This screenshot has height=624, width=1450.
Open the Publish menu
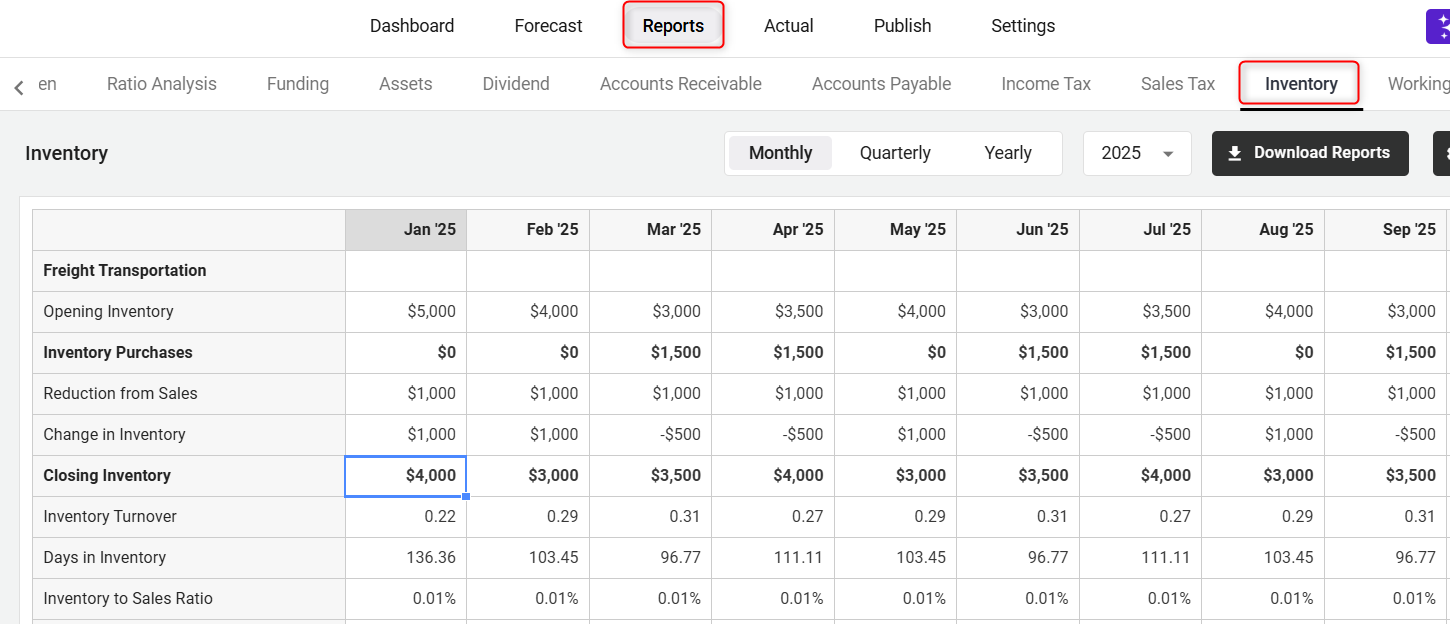(x=902, y=26)
